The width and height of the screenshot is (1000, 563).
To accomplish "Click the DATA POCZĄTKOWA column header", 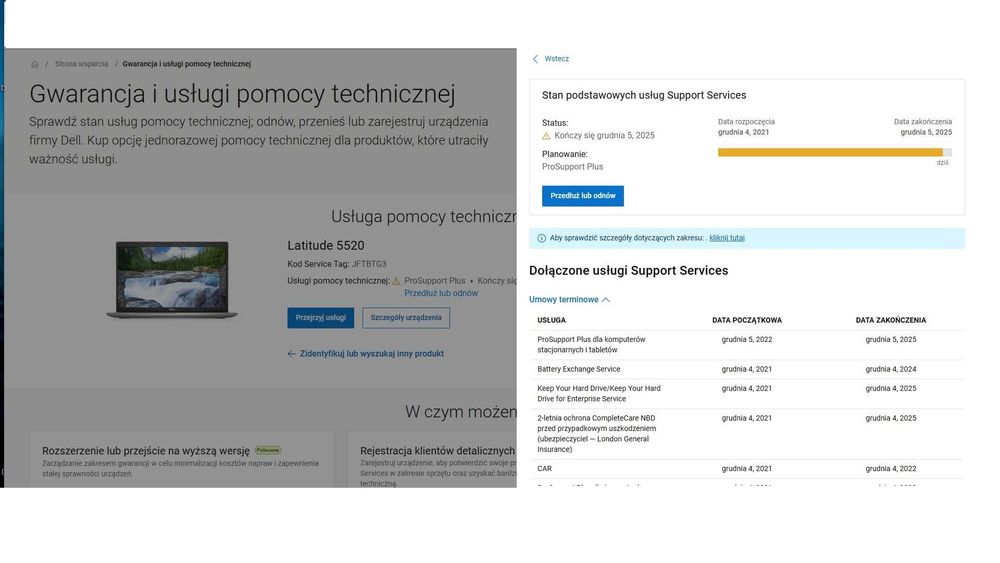I will [x=747, y=320].
